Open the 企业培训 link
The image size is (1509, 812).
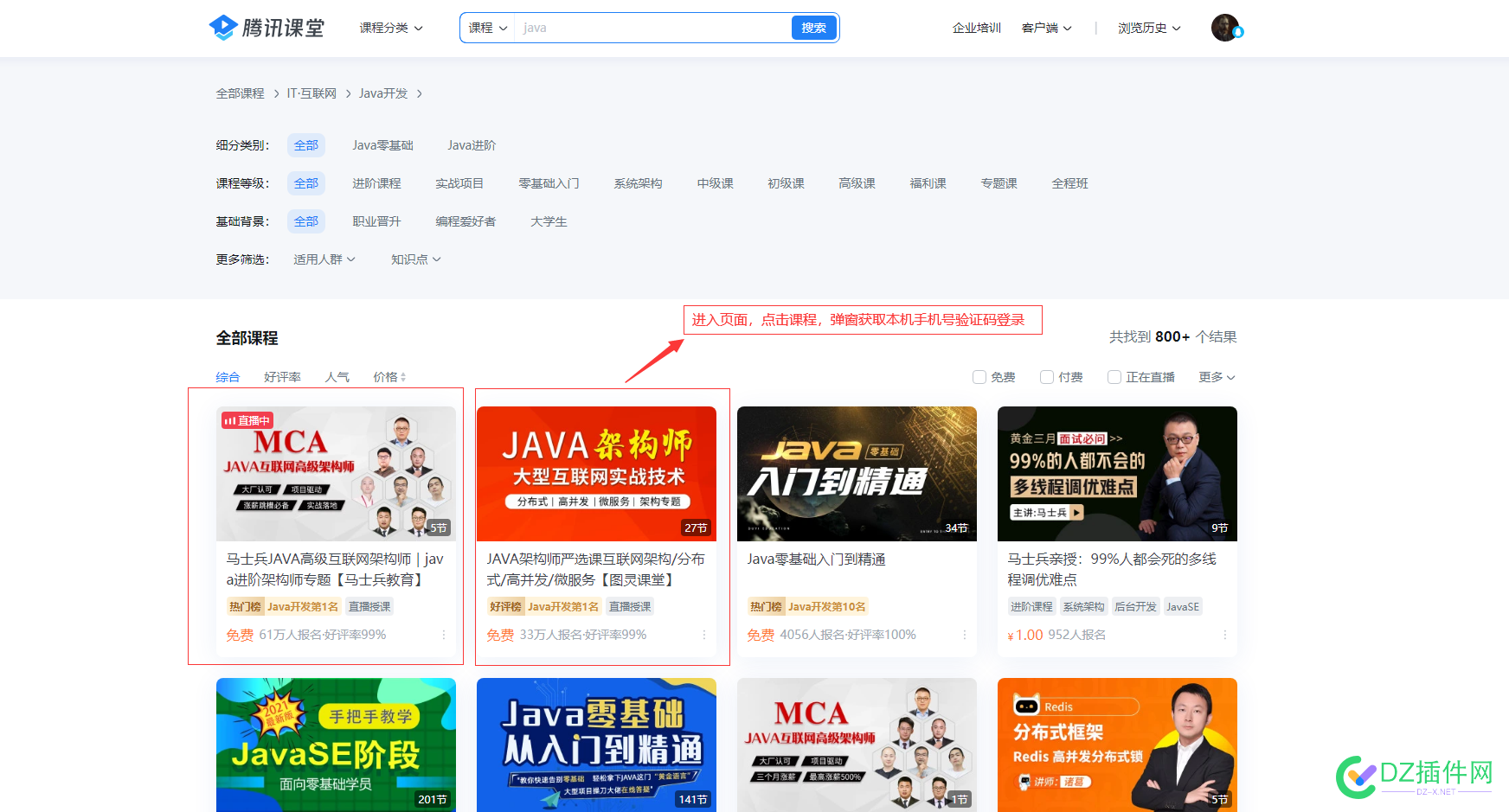point(976,28)
